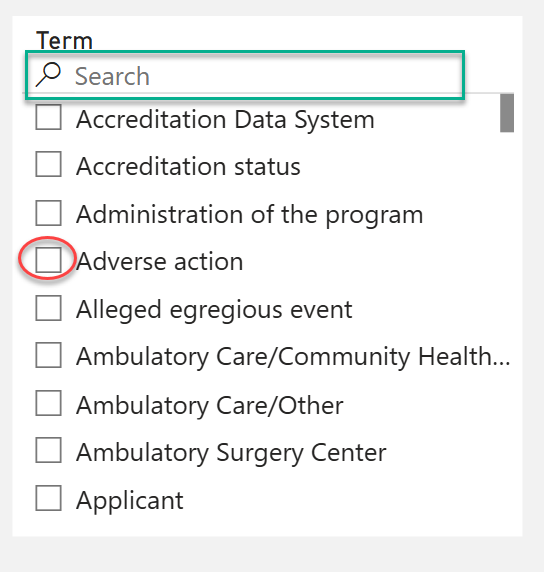Grab the gray vertical scrollbar thumb
544x572 pixels.
click(507, 113)
